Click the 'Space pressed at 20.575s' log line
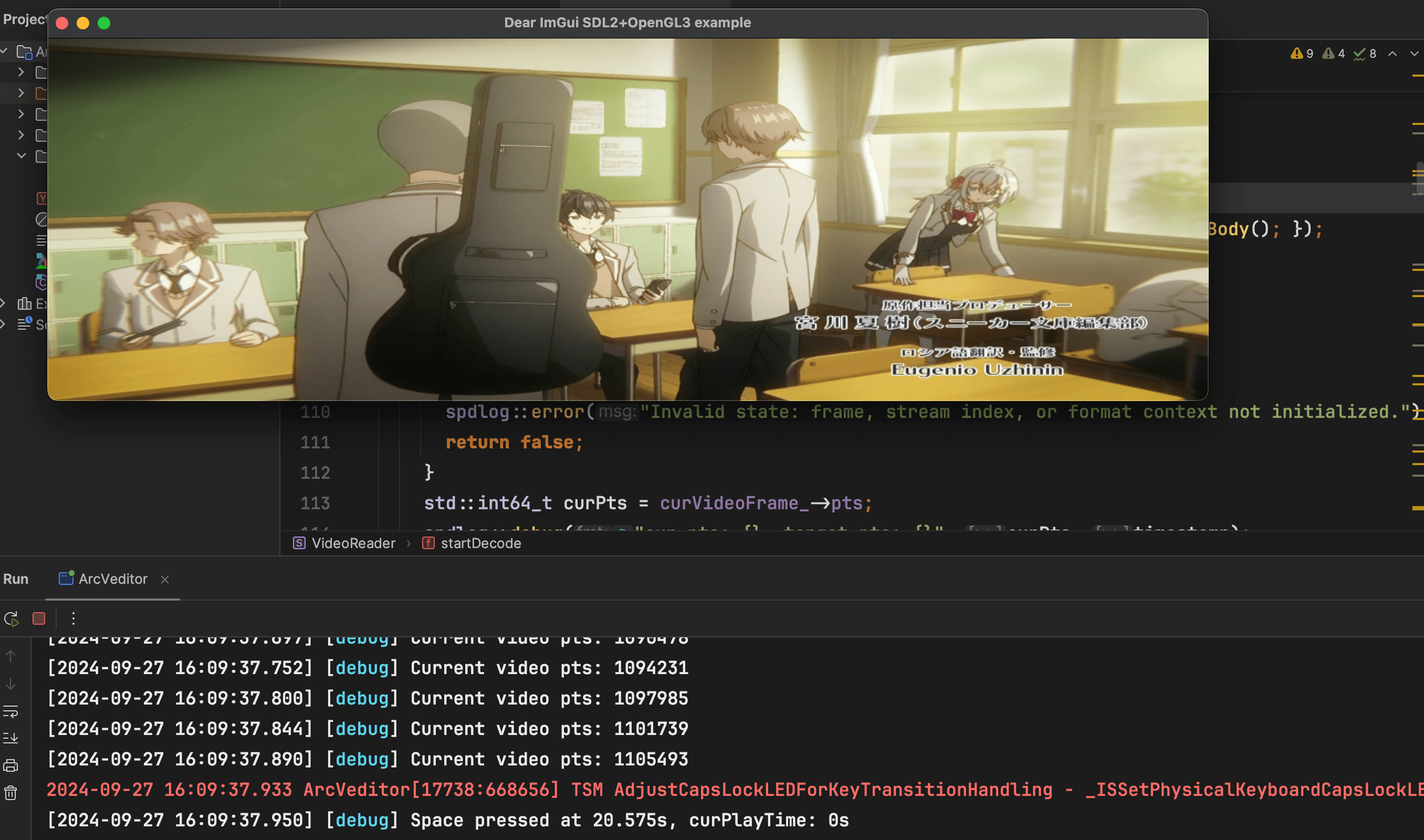 (448, 820)
